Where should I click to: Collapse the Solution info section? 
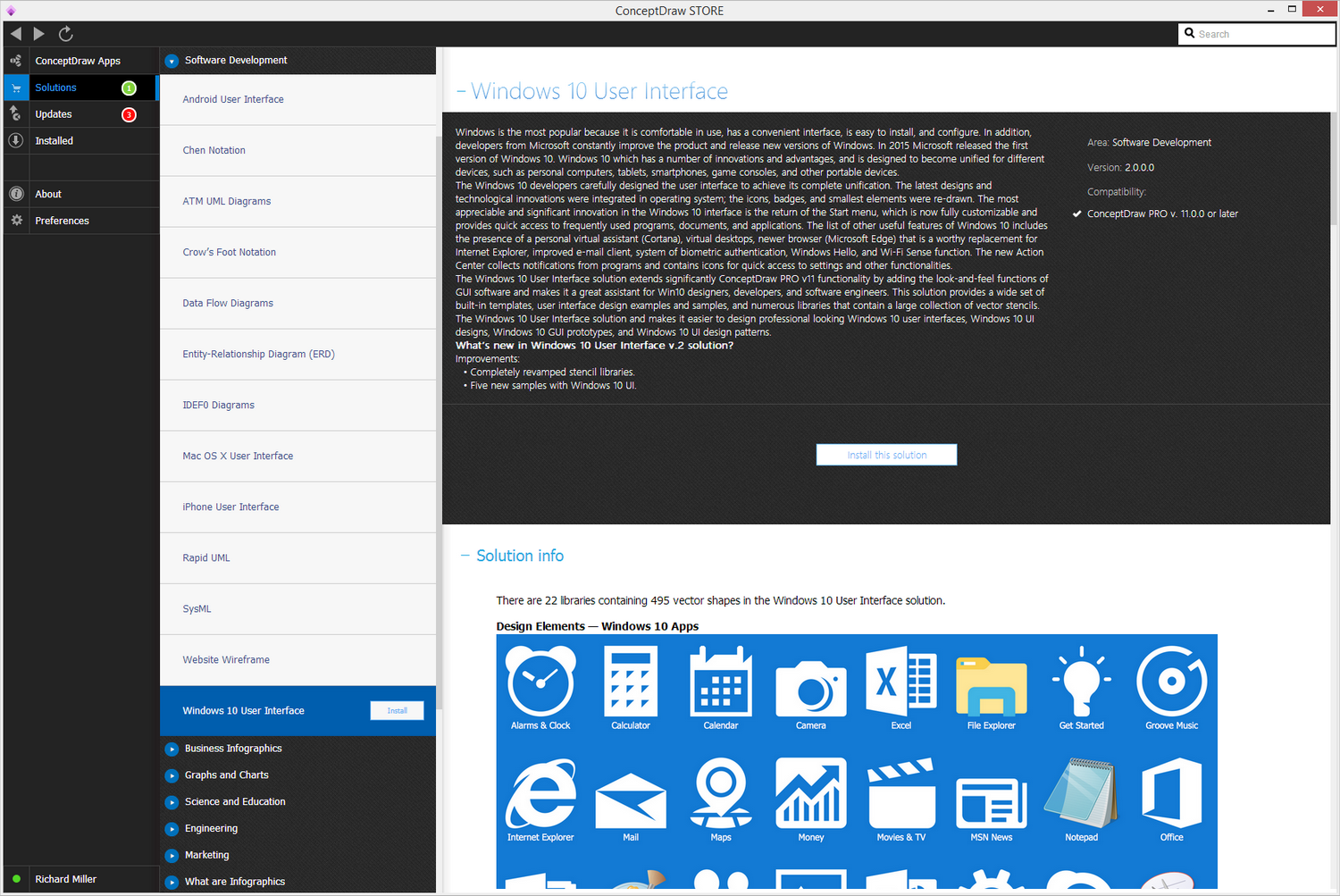tap(465, 556)
